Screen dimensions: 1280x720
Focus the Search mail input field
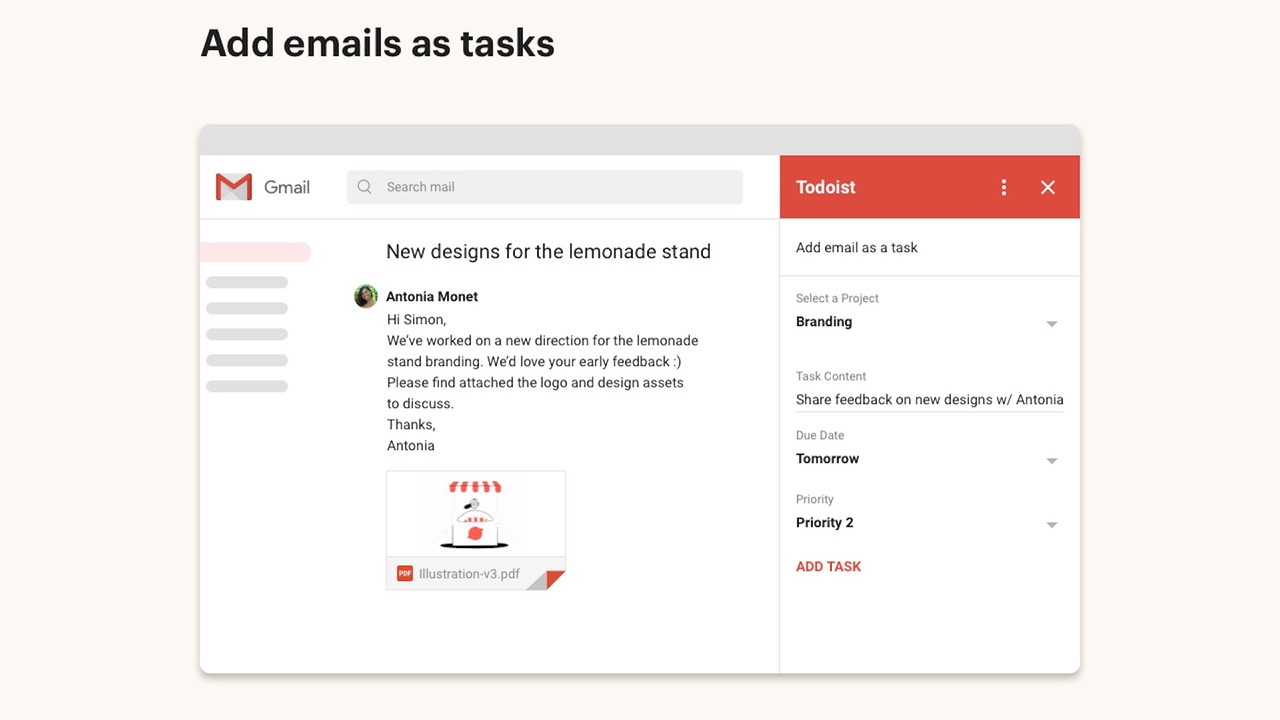(x=560, y=187)
